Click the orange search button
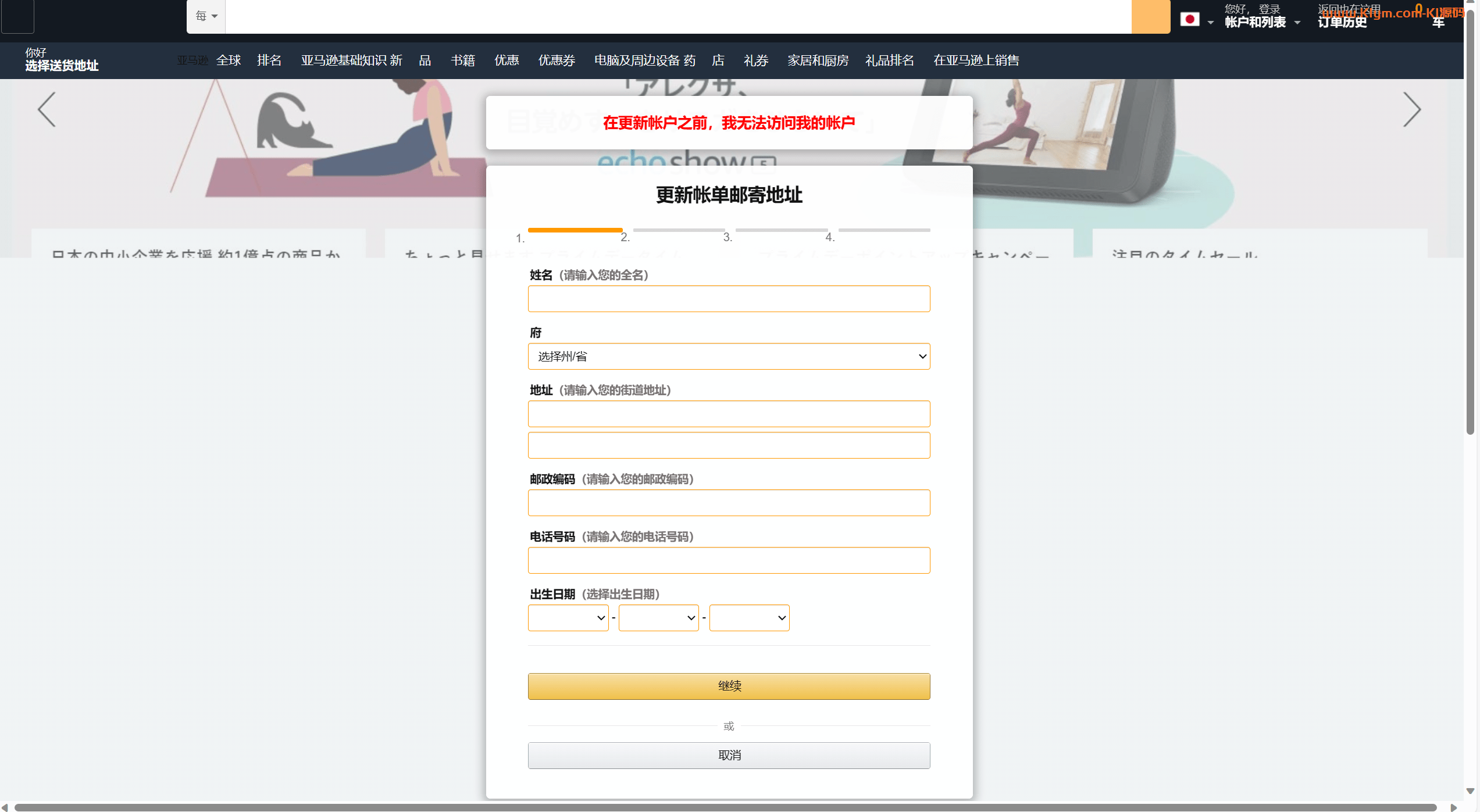The height and width of the screenshot is (812, 1480). [1150, 16]
